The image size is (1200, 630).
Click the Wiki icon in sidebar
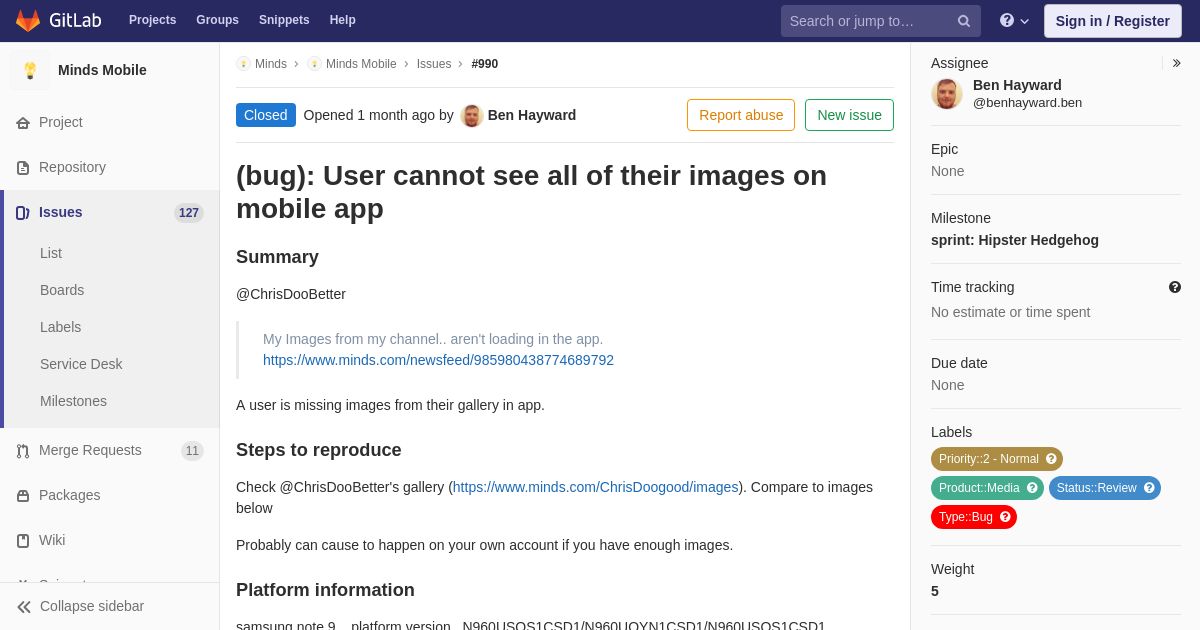(23, 541)
